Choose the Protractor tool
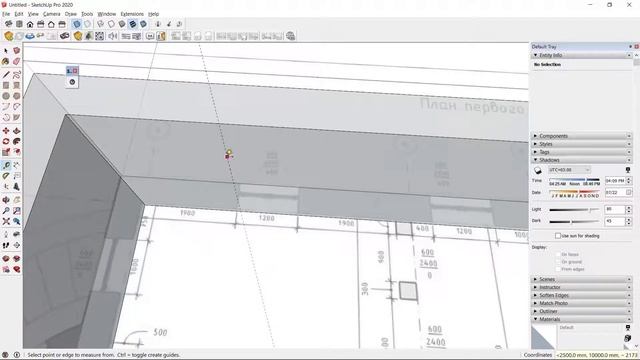This screenshot has height=360, width=640. [x=6, y=176]
